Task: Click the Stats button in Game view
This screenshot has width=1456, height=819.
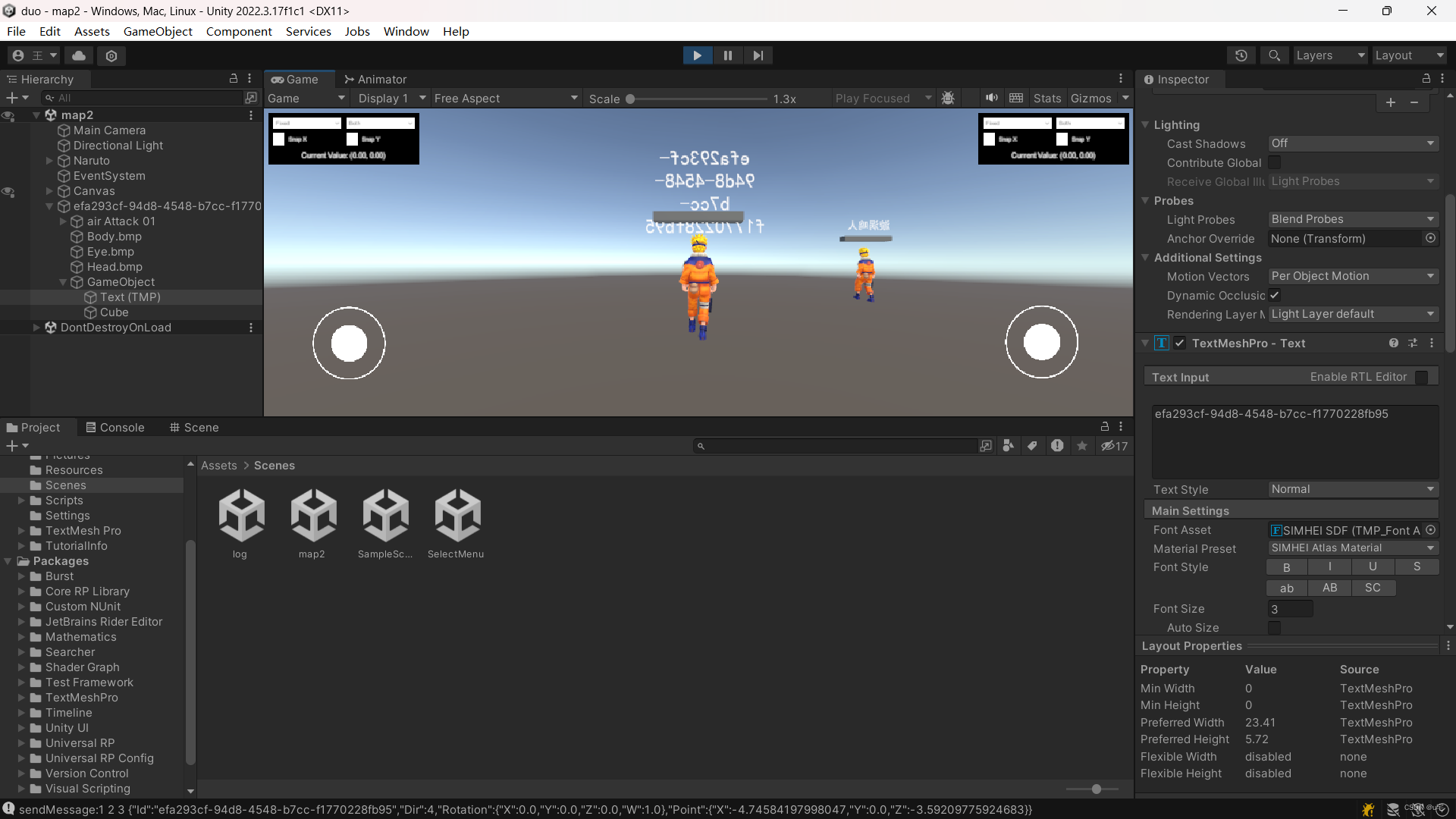Action: (1046, 98)
